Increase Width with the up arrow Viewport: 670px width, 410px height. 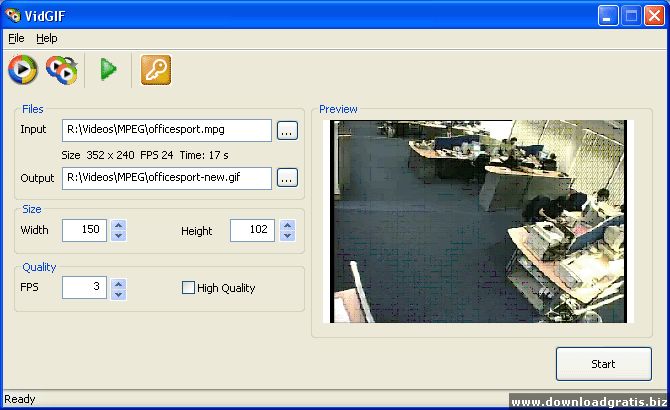118,225
